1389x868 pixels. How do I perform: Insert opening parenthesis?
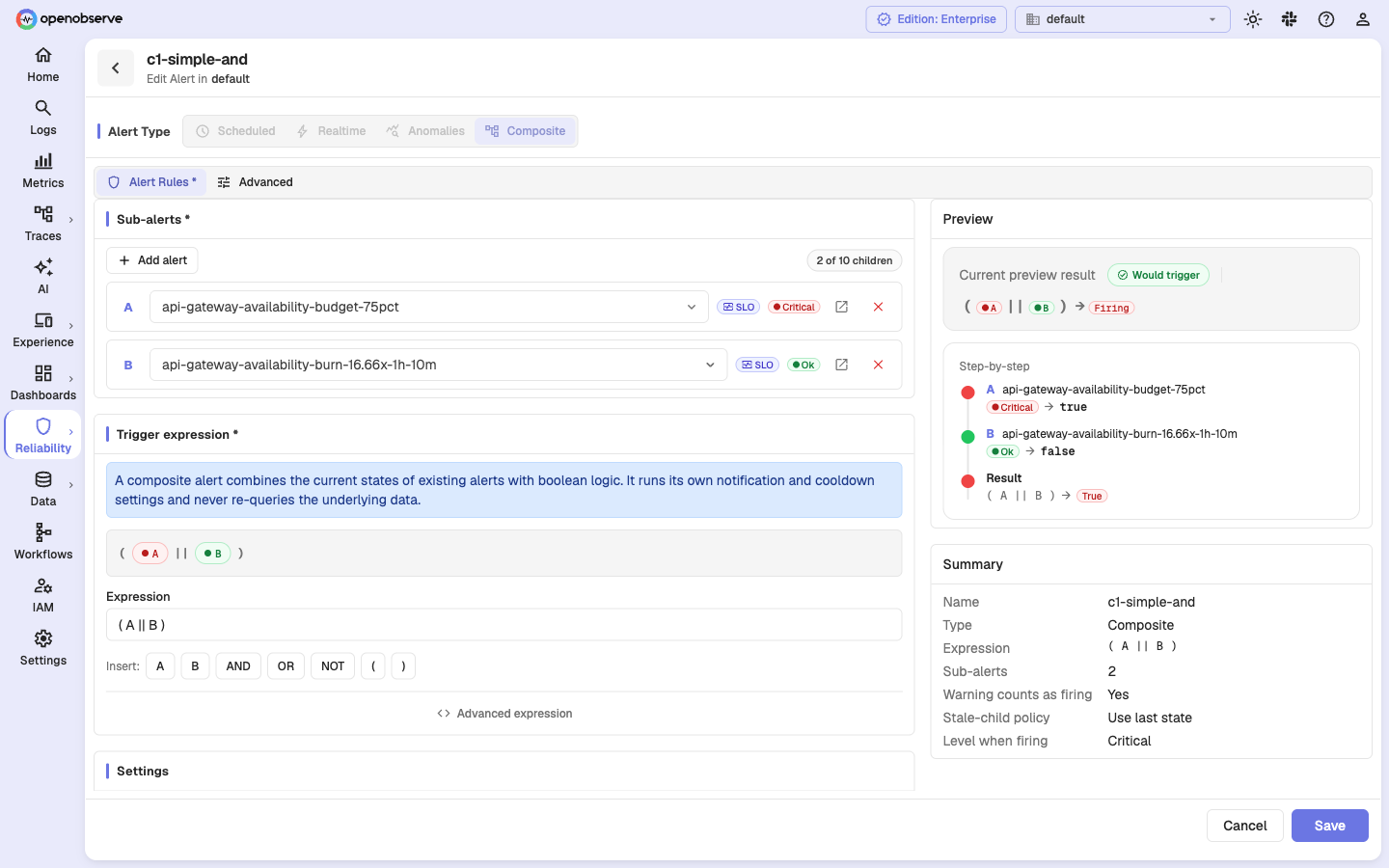(x=373, y=666)
